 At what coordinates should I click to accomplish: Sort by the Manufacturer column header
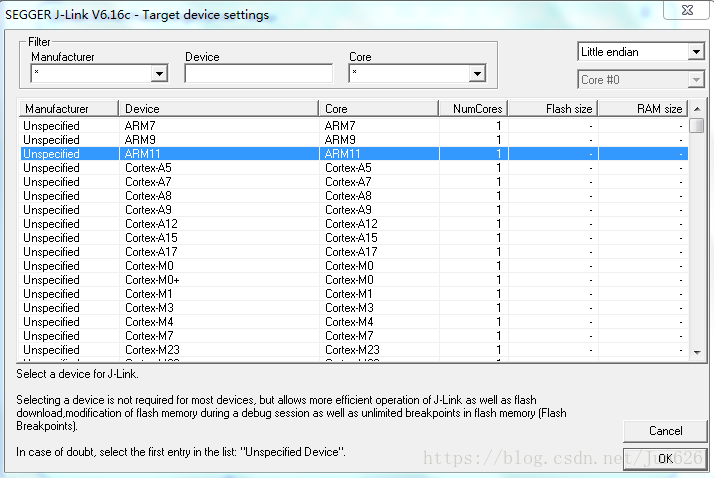[x=69, y=109]
